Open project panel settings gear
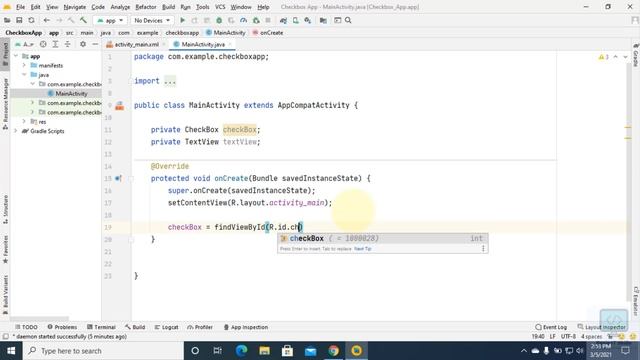The image size is (640, 360). pos(83,44)
